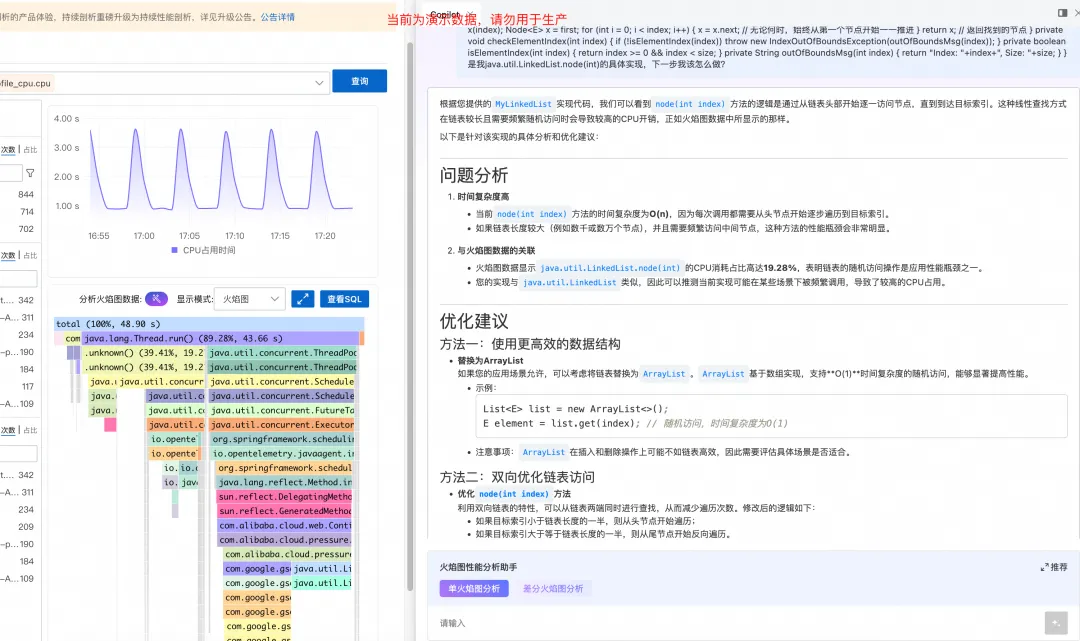Click the orange java.util.concurrent.Executor flame bar
This screenshot has height=641, width=1080.
click(x=282, y=425)
